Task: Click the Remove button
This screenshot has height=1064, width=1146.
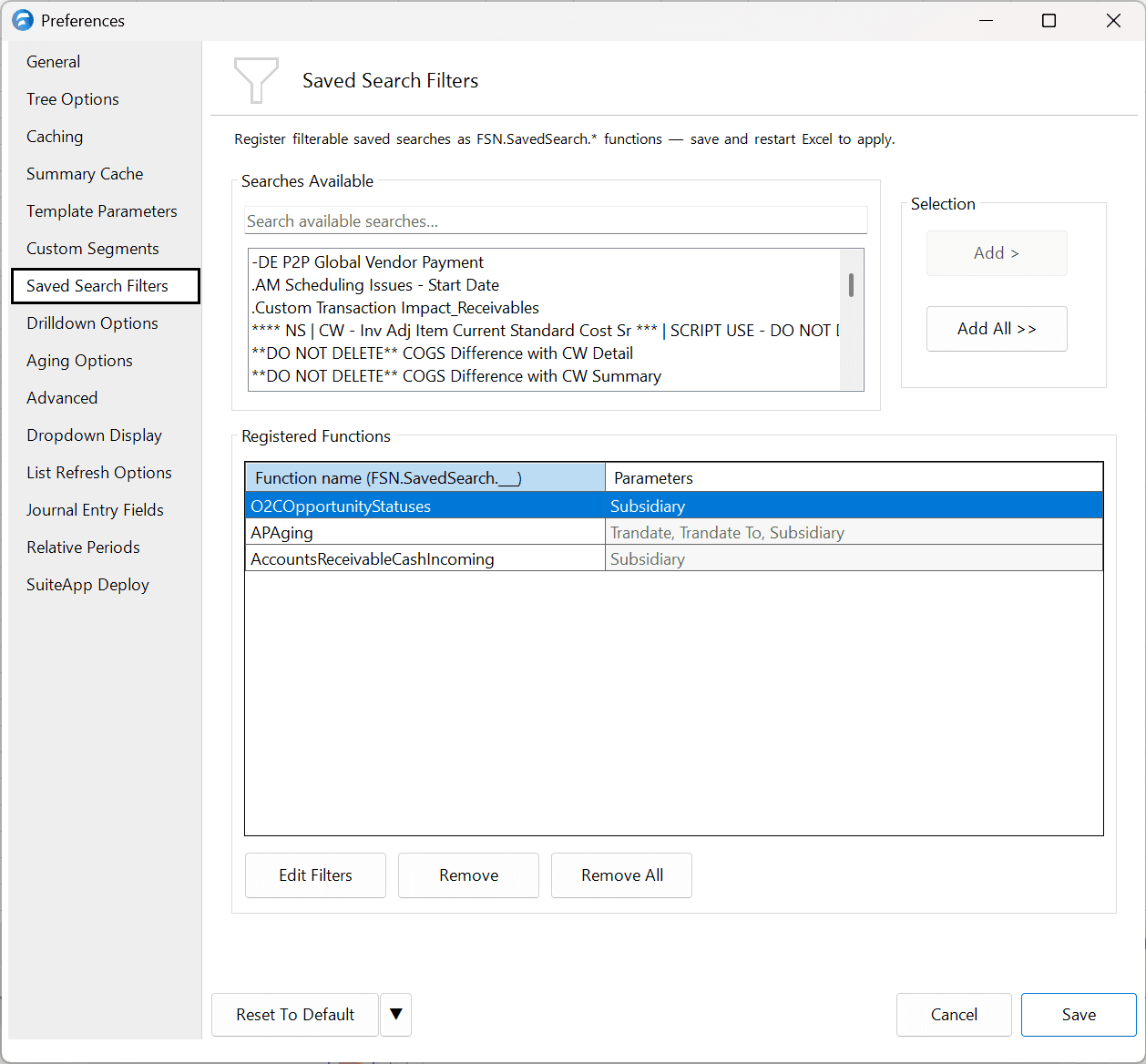Action: coord(468,875)
